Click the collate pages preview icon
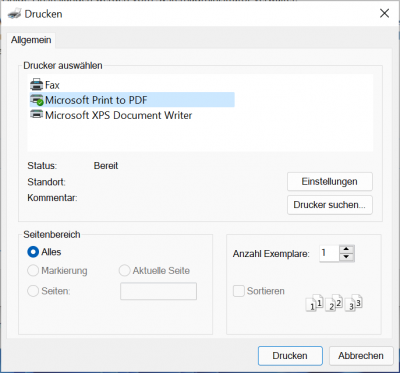Image resolution: width=400 pixels, height=373 pixels. coord(334,303)
